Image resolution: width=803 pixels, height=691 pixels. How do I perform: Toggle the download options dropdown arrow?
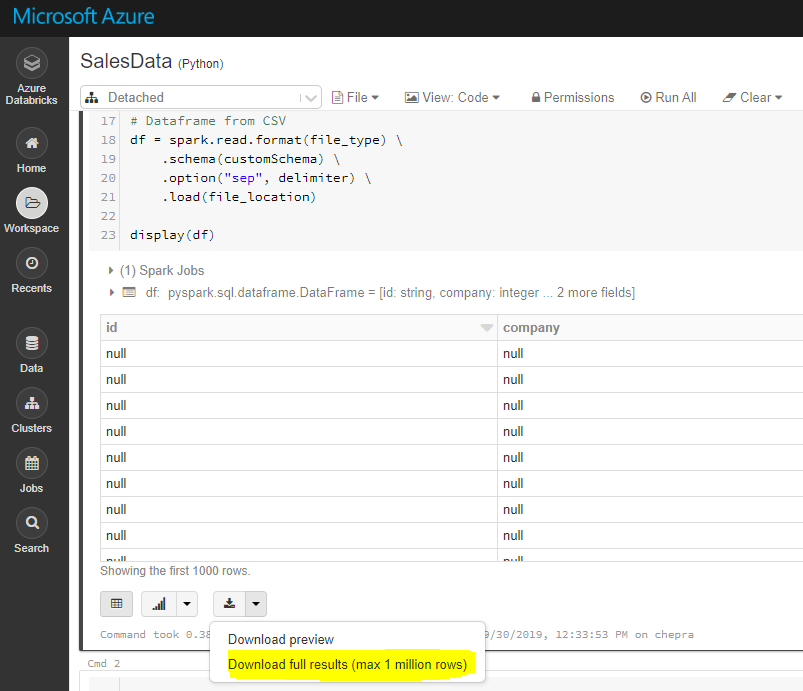(x=256, y=604)
